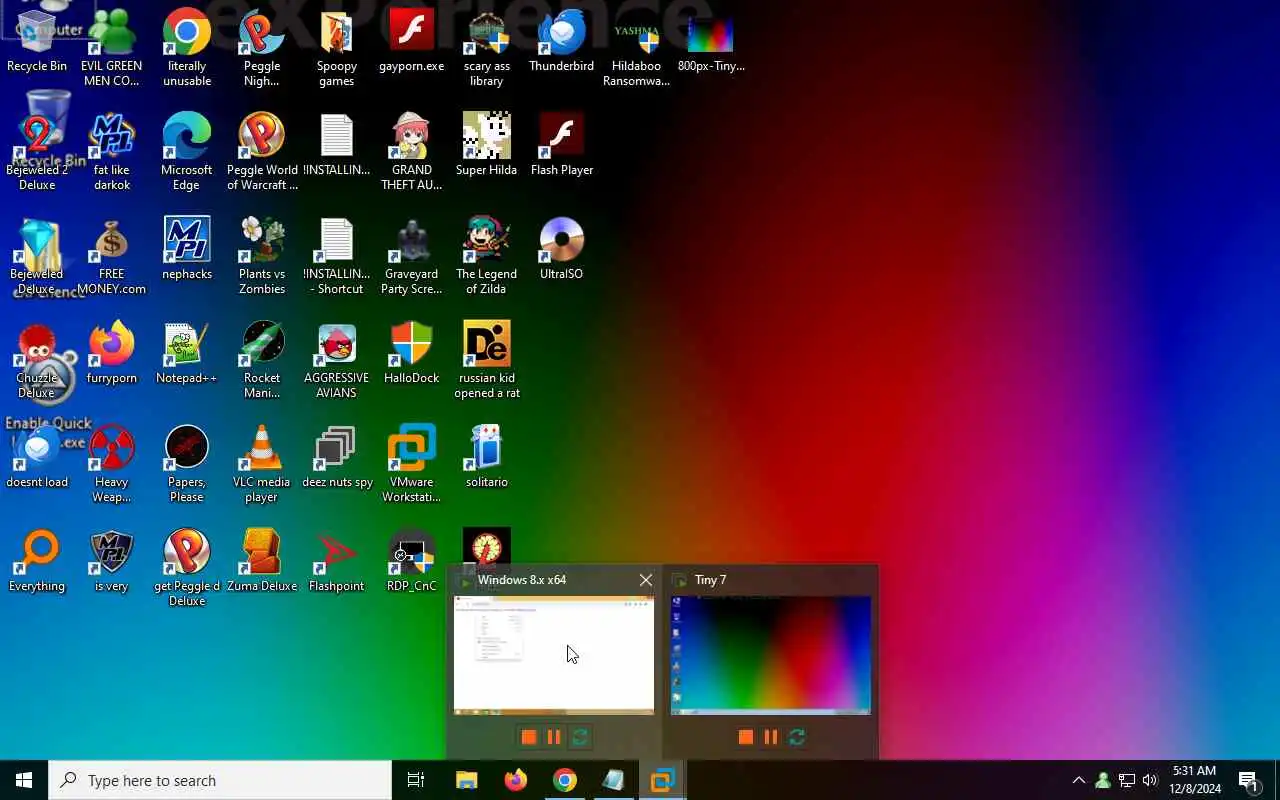This screenshot has height=800, width=1280.
Task: Select the 'deez nuts spy' icon
Action: (x=337, y=456)
